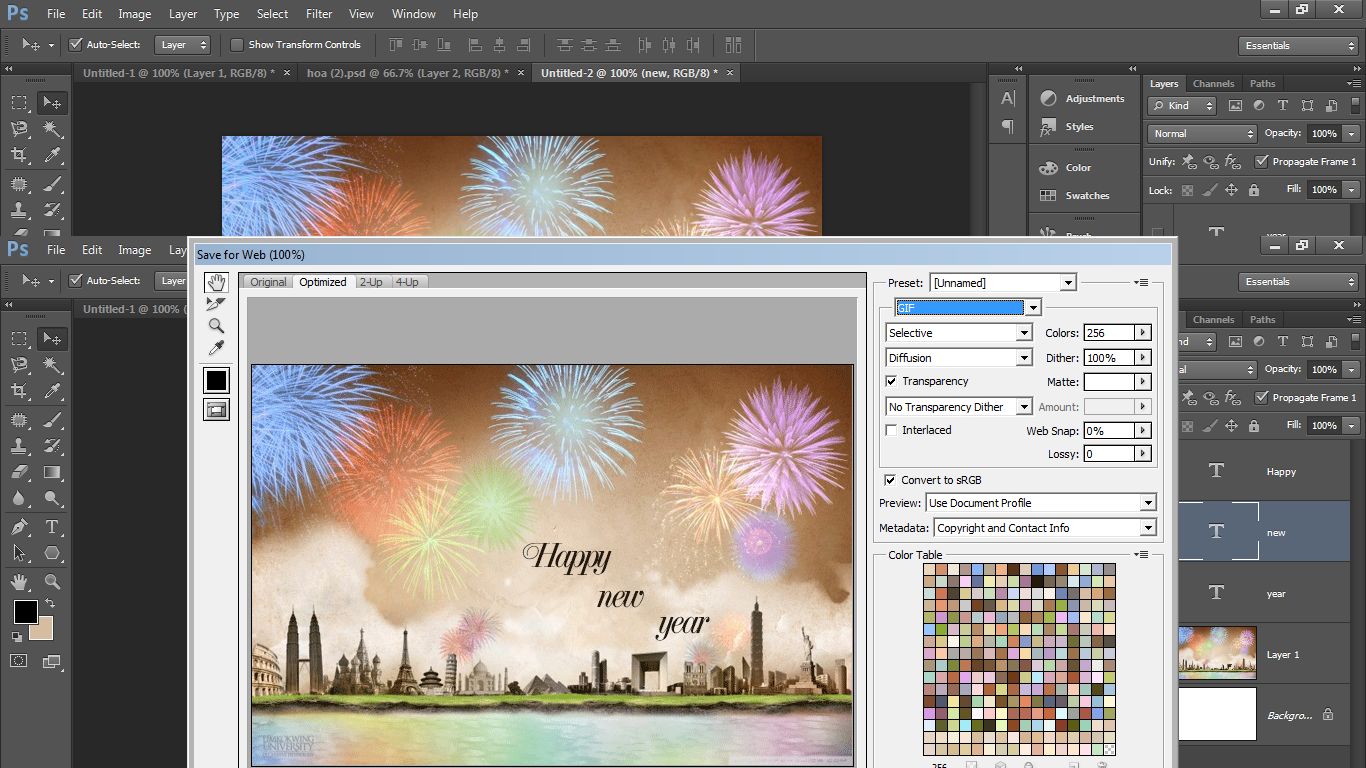This screenshot has height=768, width=1366.
Task: Enable Show Transform Controls
Action: click(x=237, y=45)
